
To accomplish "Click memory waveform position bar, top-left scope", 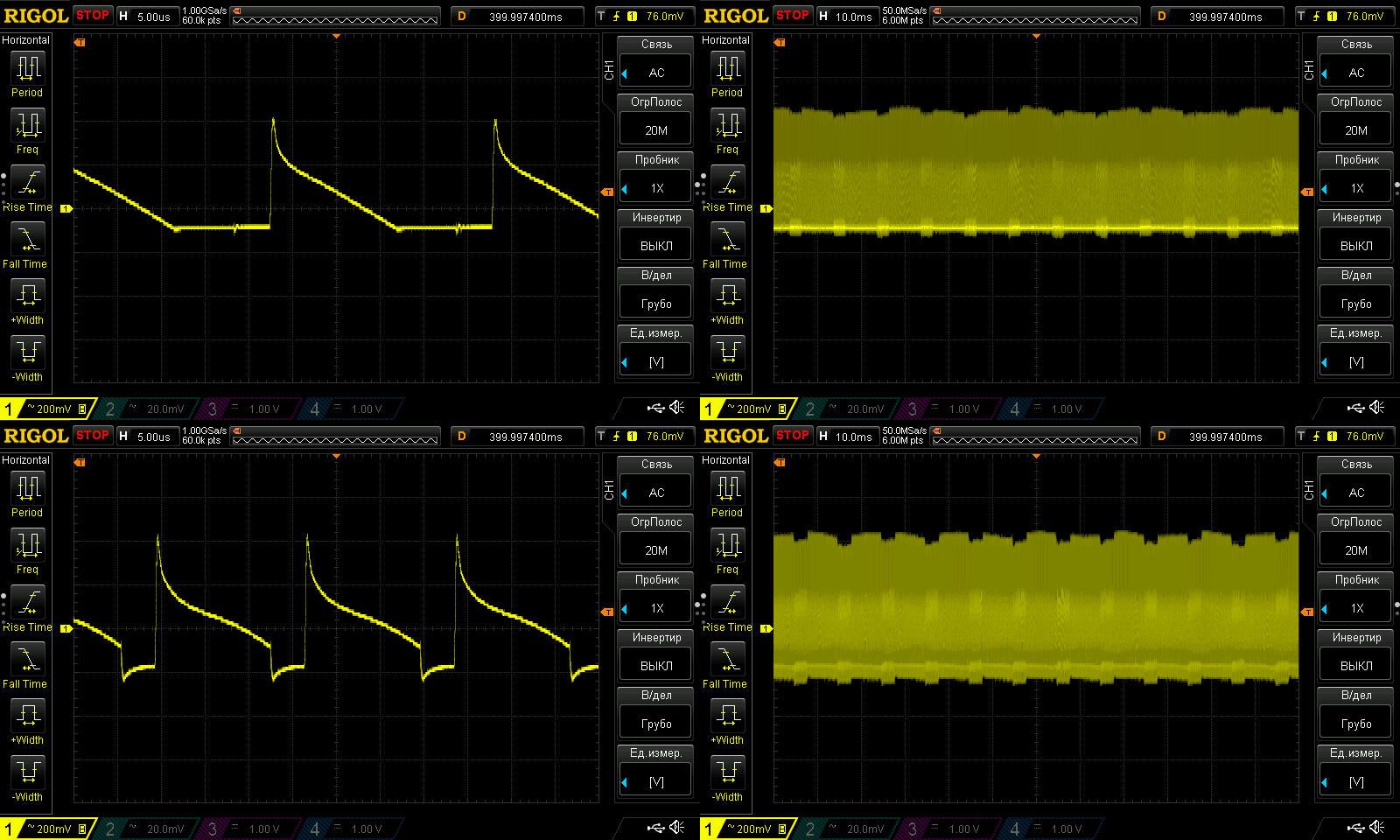I will coord(336,17).
